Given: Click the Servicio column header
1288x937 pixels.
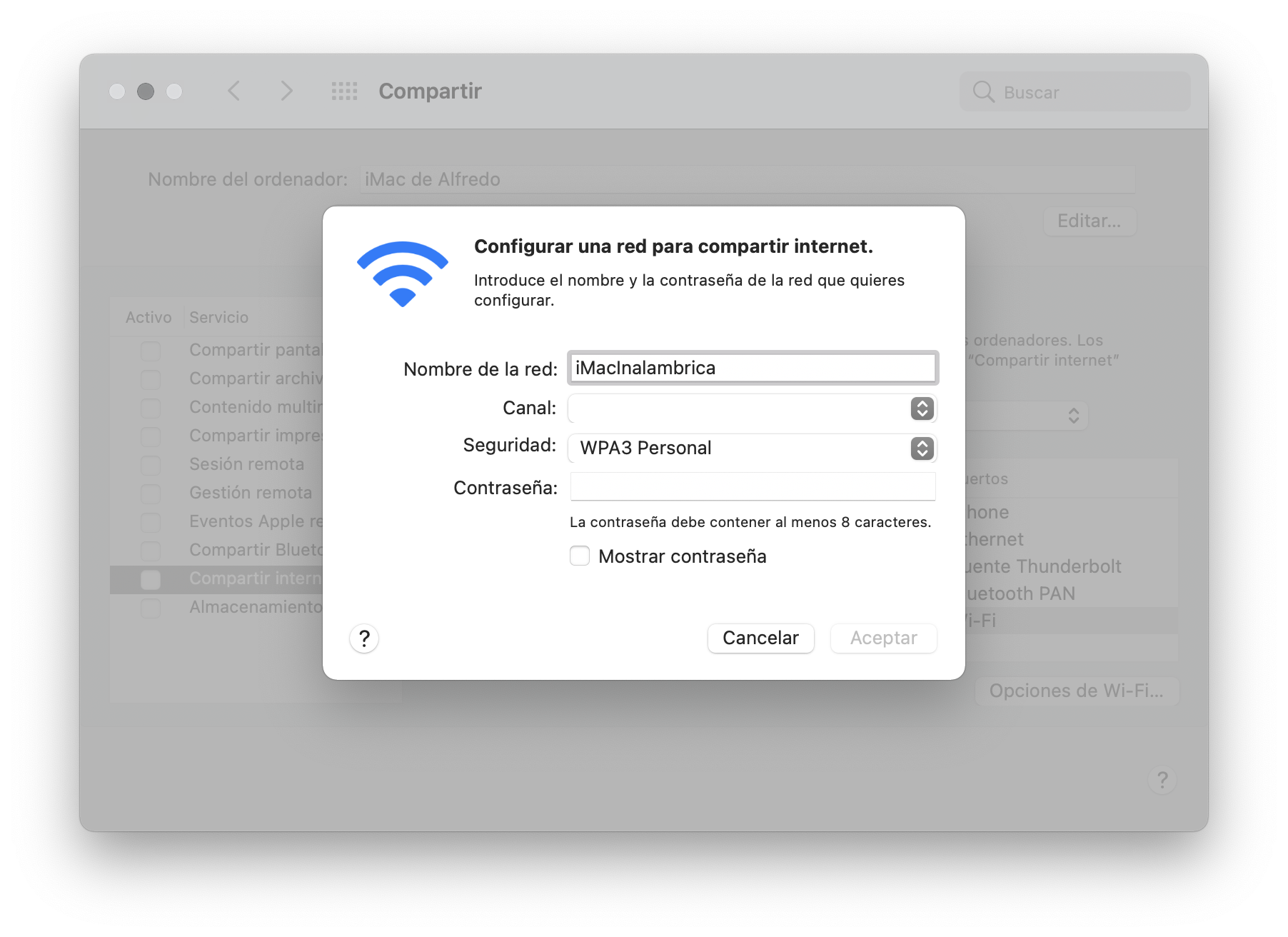Looking at the screenshot, I should coord(218,317).
